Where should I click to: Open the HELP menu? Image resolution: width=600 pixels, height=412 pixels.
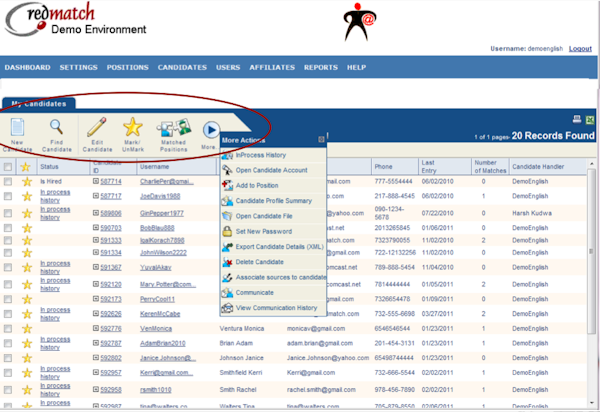356,67
